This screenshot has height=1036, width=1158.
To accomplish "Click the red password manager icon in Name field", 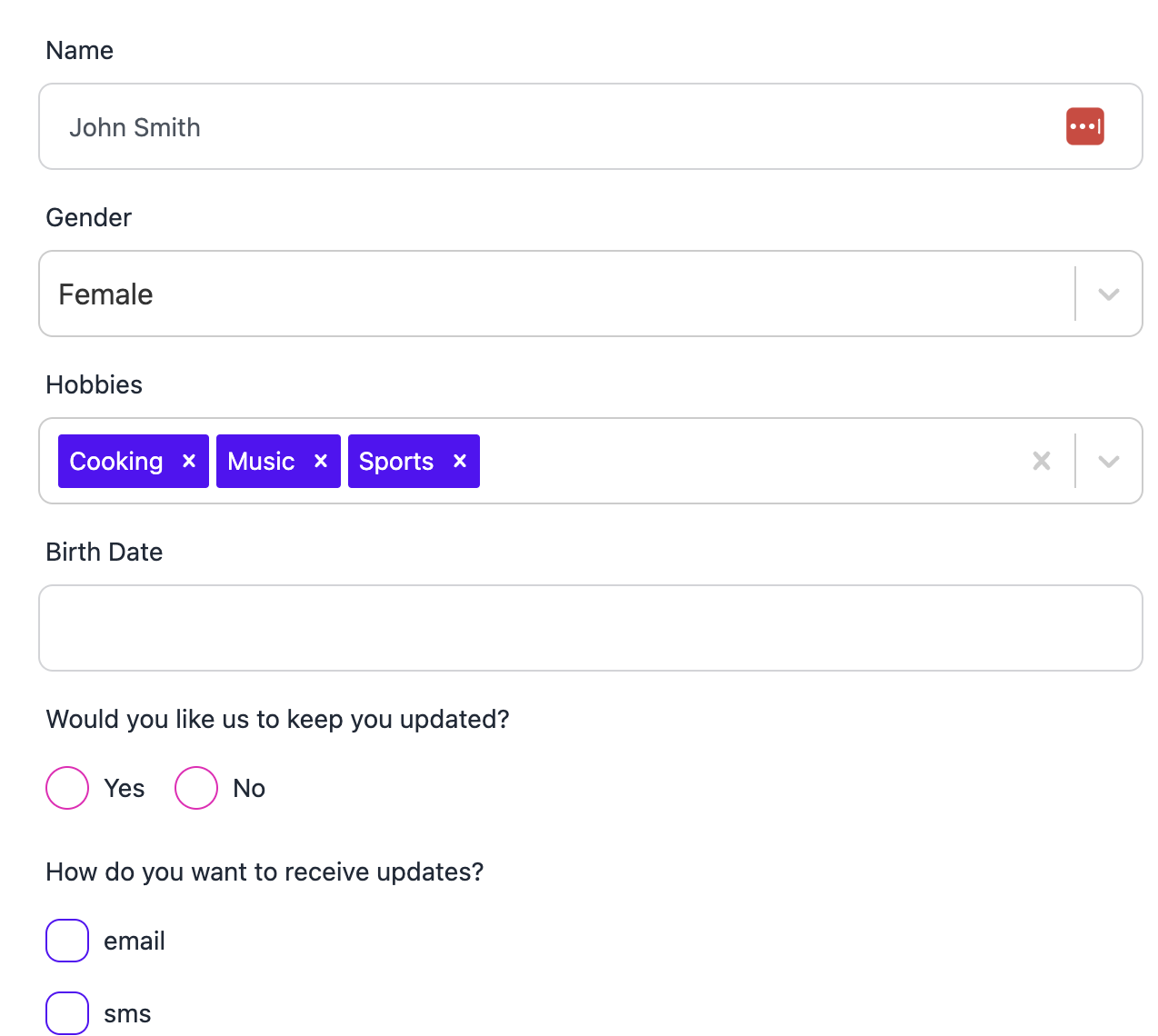I will pos(1084,126).
